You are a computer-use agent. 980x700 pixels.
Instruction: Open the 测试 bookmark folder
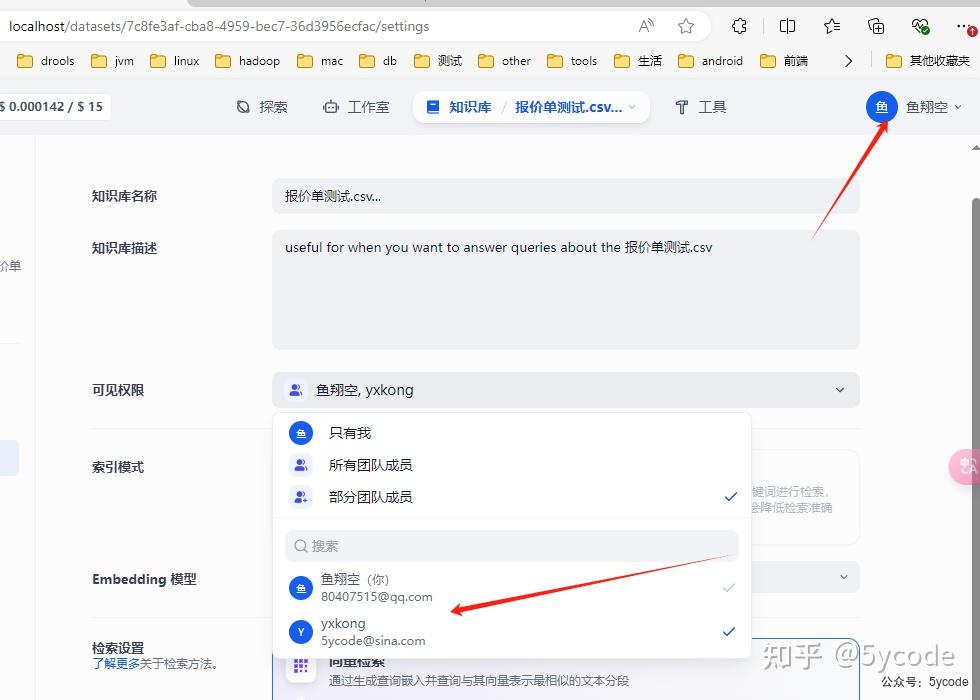click(x=438, y=61)
